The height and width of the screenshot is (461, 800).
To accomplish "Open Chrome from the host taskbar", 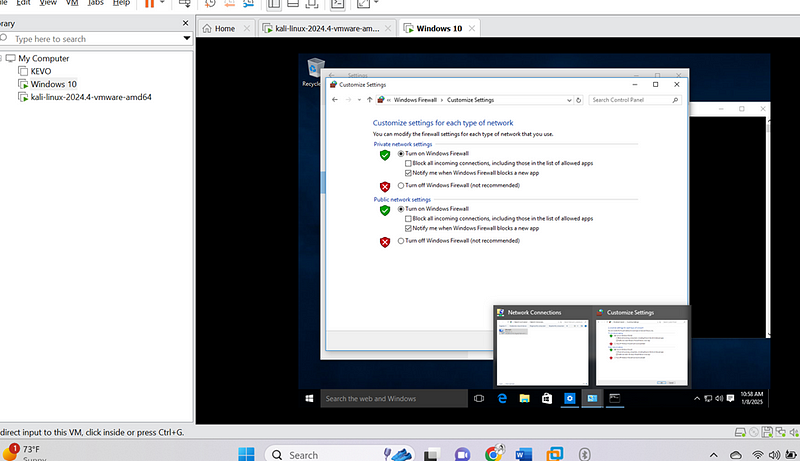I will click(x=494, y=453).
